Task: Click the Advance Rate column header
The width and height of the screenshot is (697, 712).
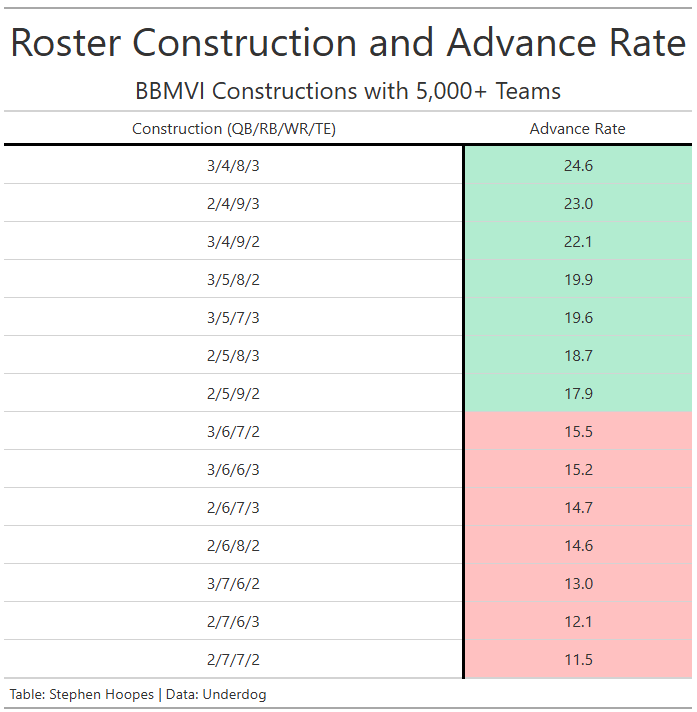Action: click(x=577, y=129)
